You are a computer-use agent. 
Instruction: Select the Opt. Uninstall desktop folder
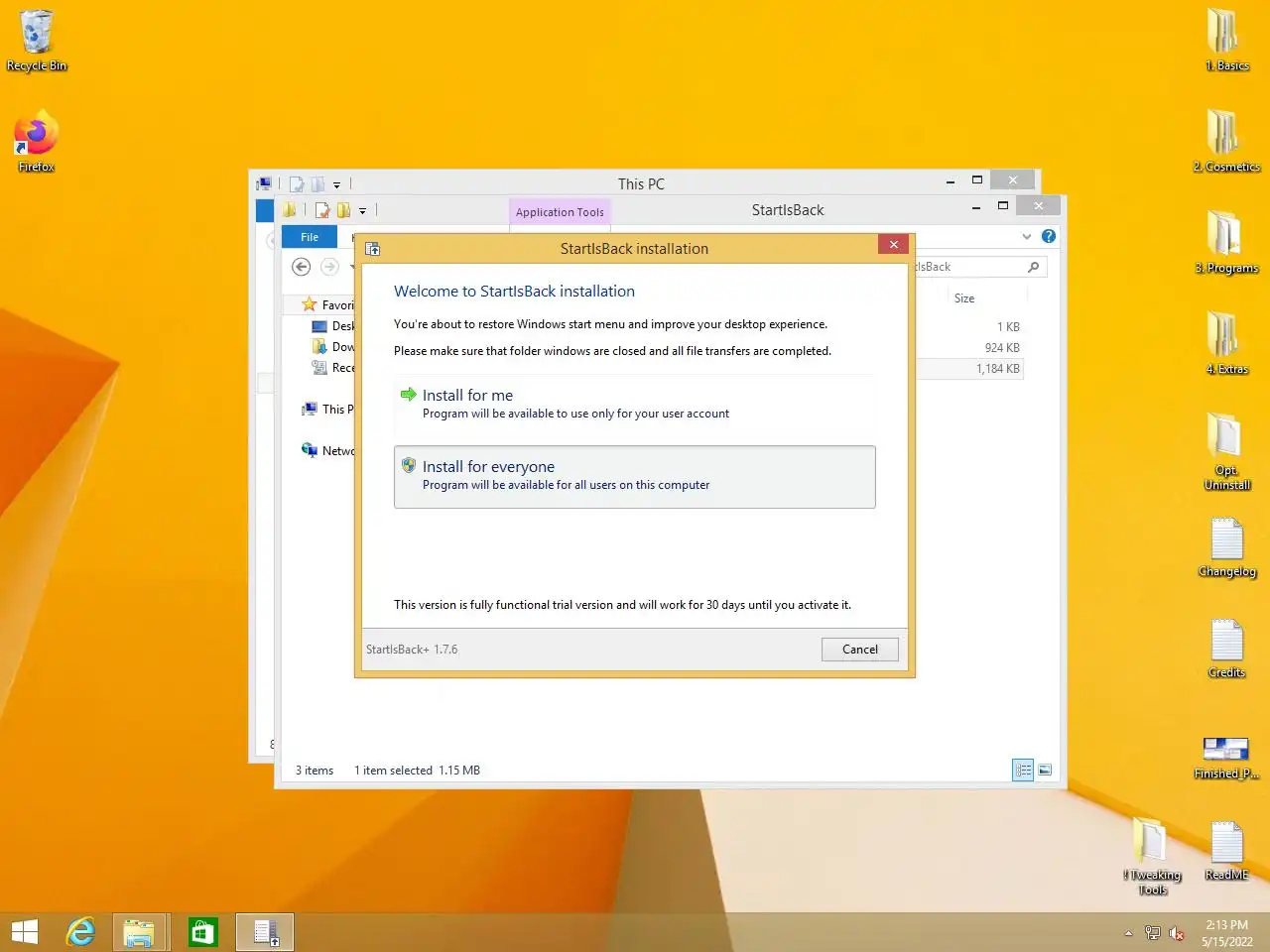[x=1226, y=453]
